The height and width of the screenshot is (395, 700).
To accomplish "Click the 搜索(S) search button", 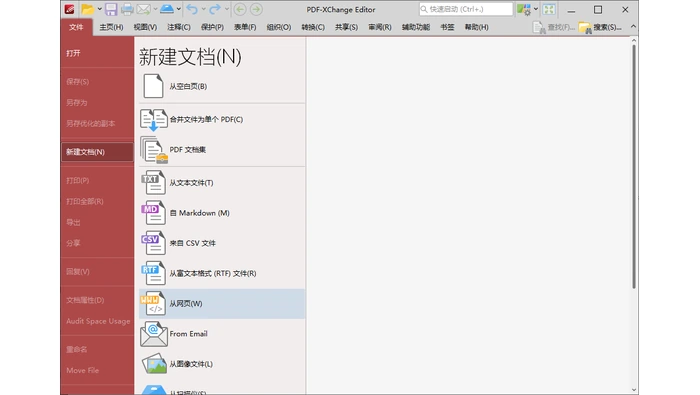I will pyautogui.click(x=600, y=28).
